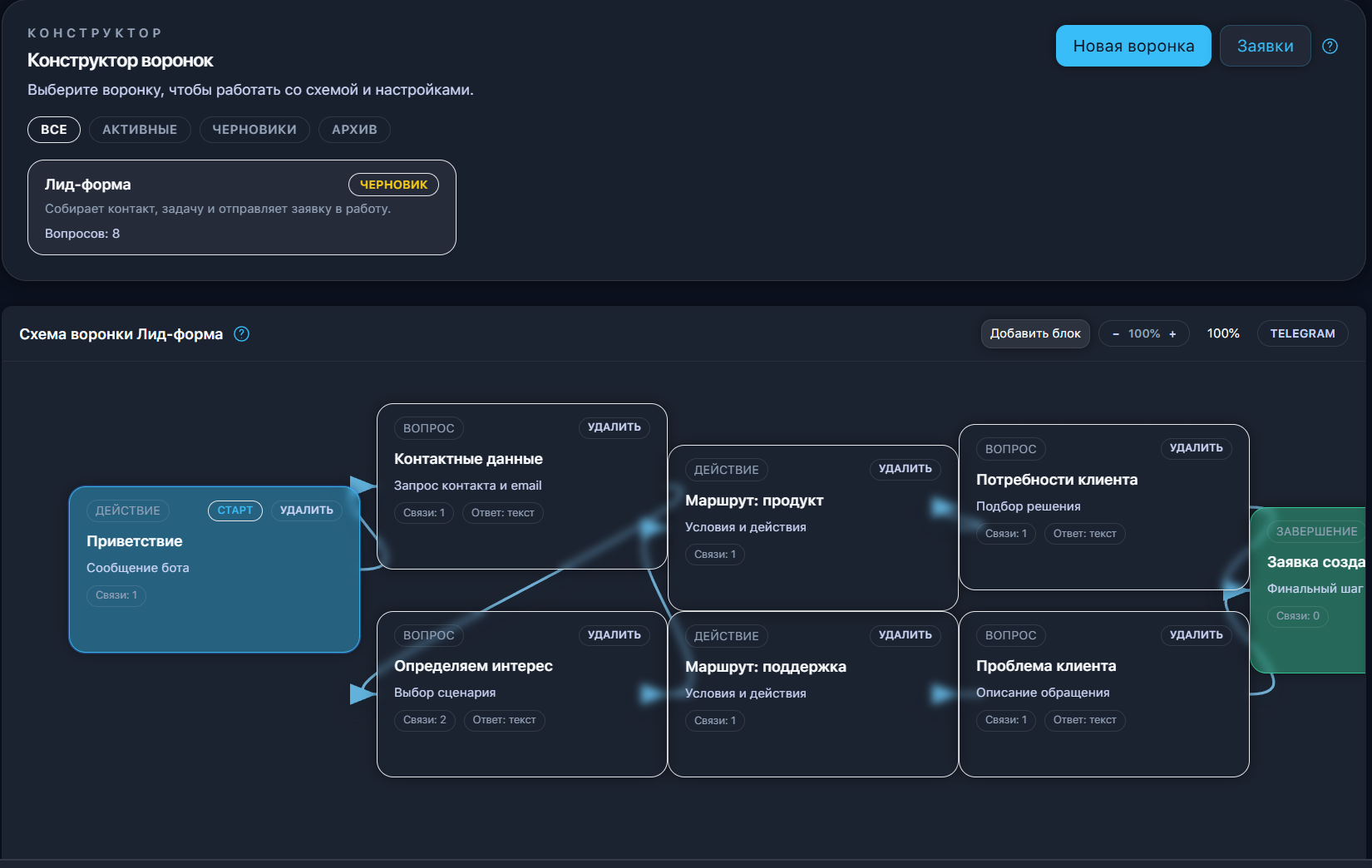Open the АРХИВ filter tab

(x=354, y=130)
